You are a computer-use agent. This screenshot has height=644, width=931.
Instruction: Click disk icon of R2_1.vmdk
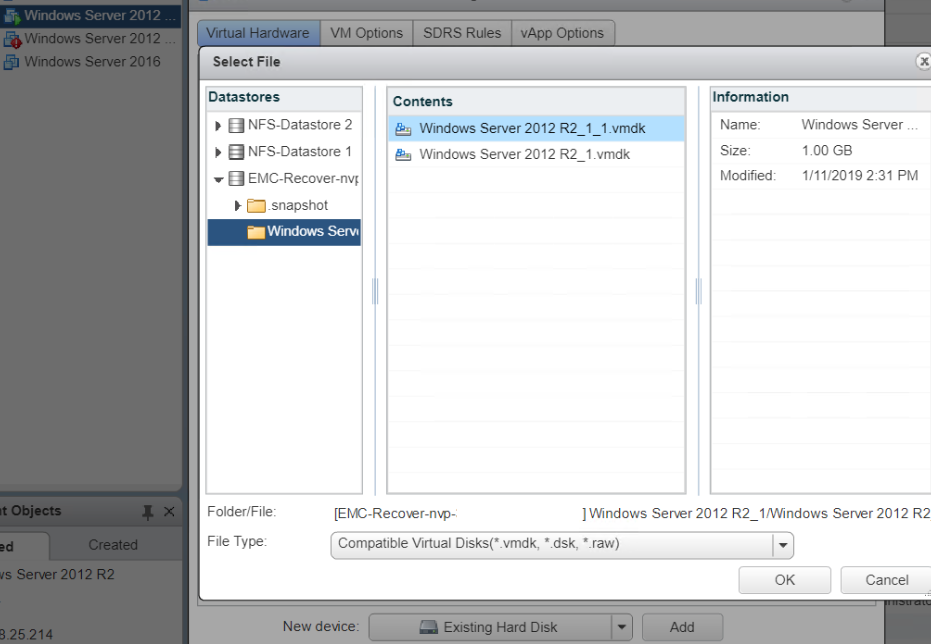(x=403, y=155)
